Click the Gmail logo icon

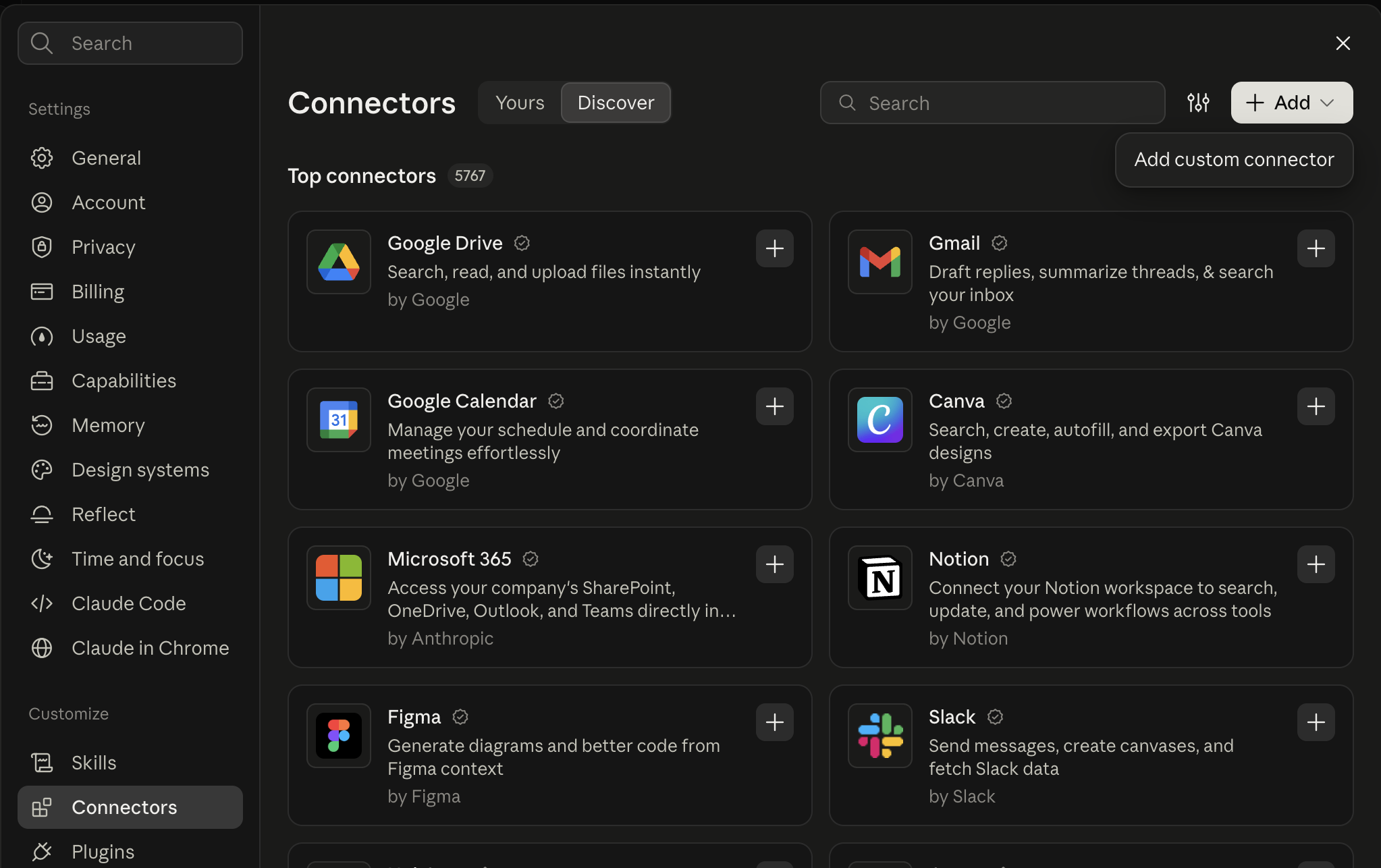pos(880,262)
